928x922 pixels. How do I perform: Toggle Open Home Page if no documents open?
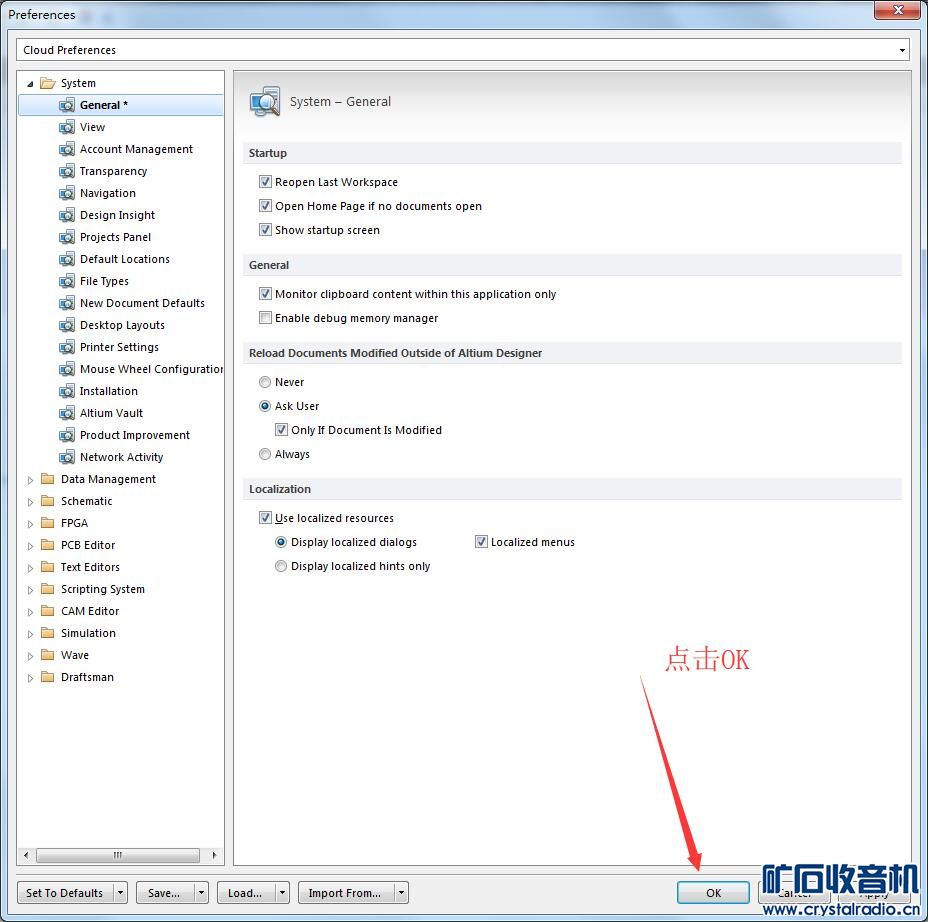(x=265, y=206)
